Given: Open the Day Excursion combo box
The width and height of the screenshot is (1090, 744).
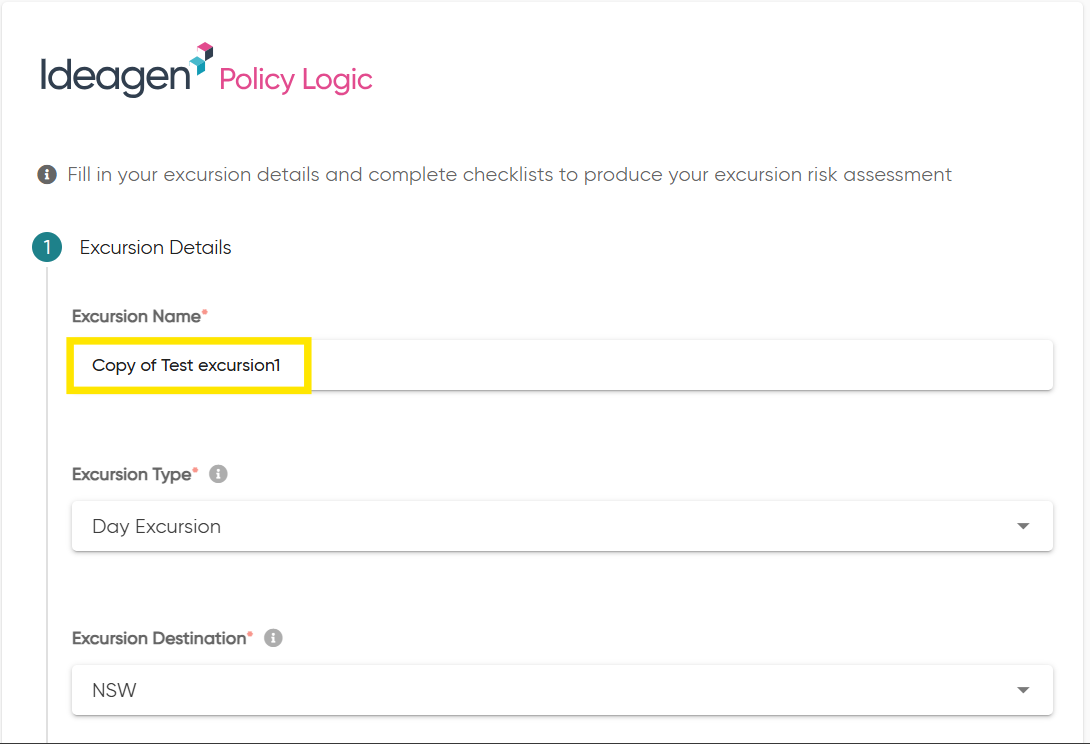Looking at the screenshot, I should 562,526.
